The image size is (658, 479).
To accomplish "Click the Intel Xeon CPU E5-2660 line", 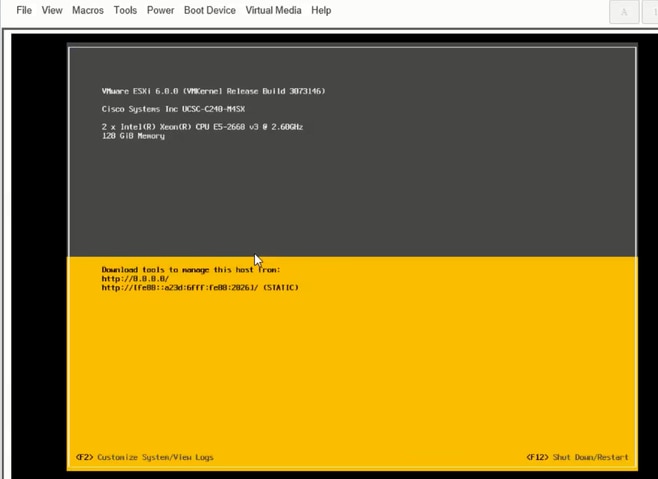I will tap(202, 127).
